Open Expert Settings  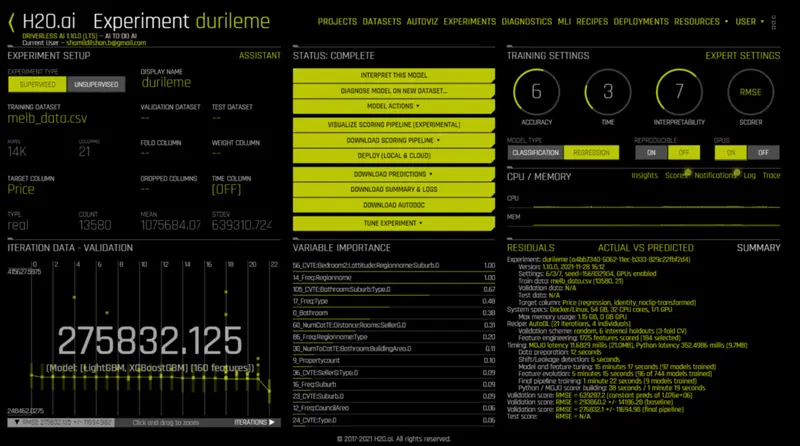point(742,56)
